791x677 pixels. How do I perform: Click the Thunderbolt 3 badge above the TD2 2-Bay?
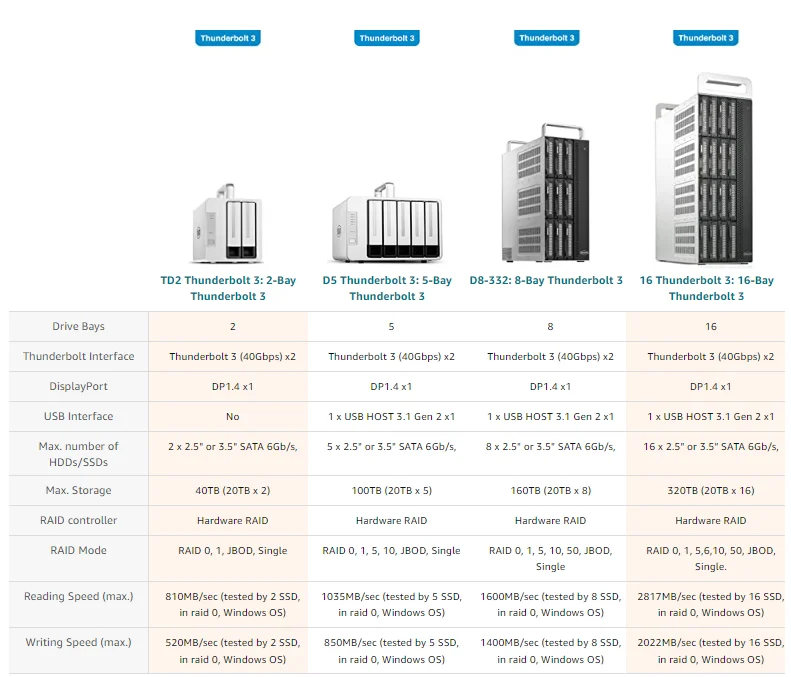(x=228, y=38)
